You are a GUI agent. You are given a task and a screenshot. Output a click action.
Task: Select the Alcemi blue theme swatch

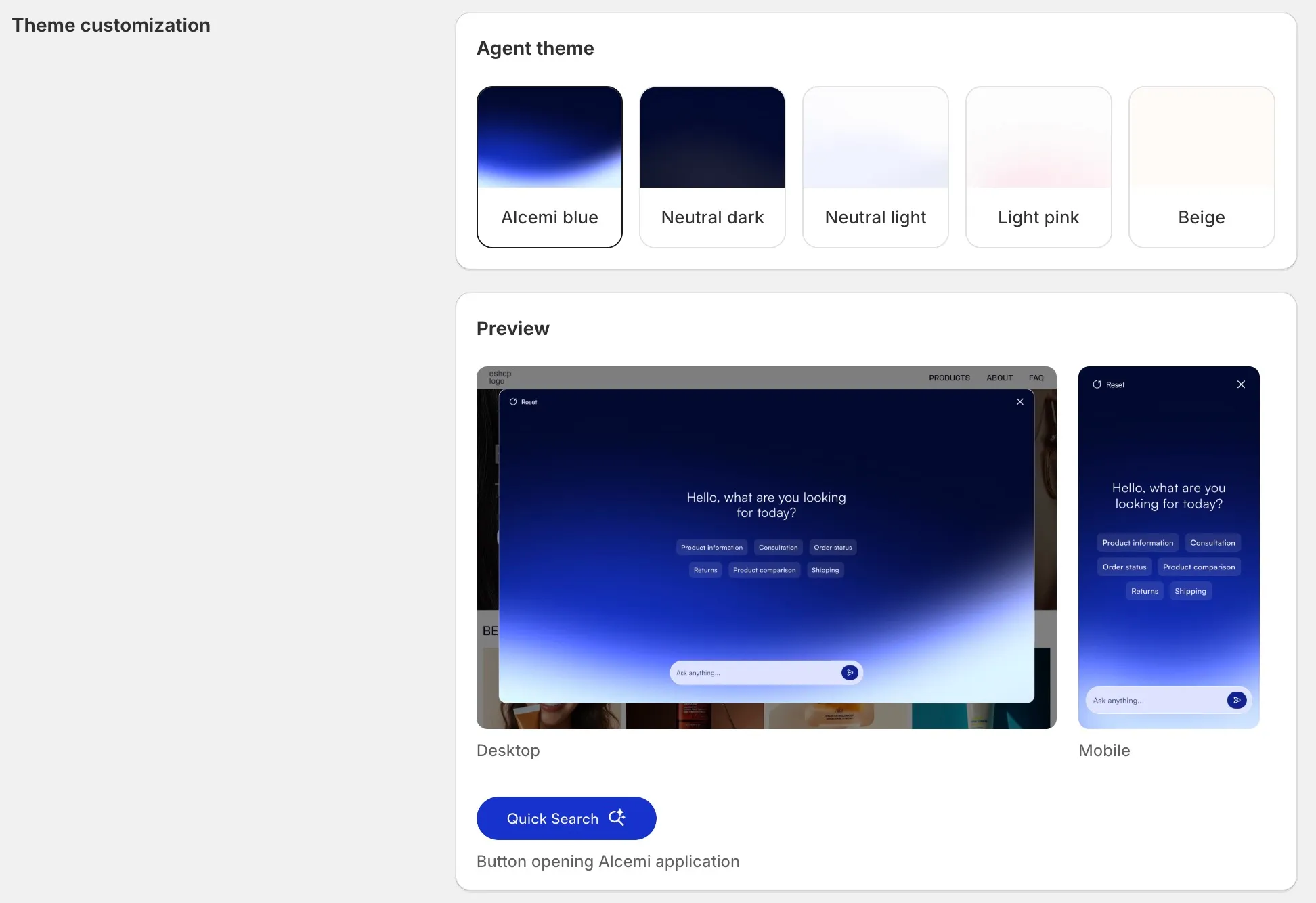[x=549, y=167]
